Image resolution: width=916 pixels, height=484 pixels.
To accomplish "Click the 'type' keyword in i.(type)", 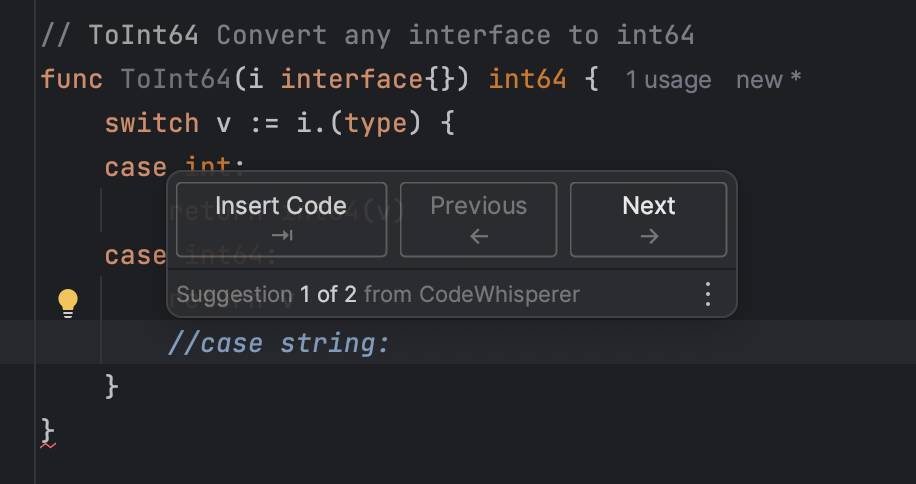I will (x=376, y=124).
